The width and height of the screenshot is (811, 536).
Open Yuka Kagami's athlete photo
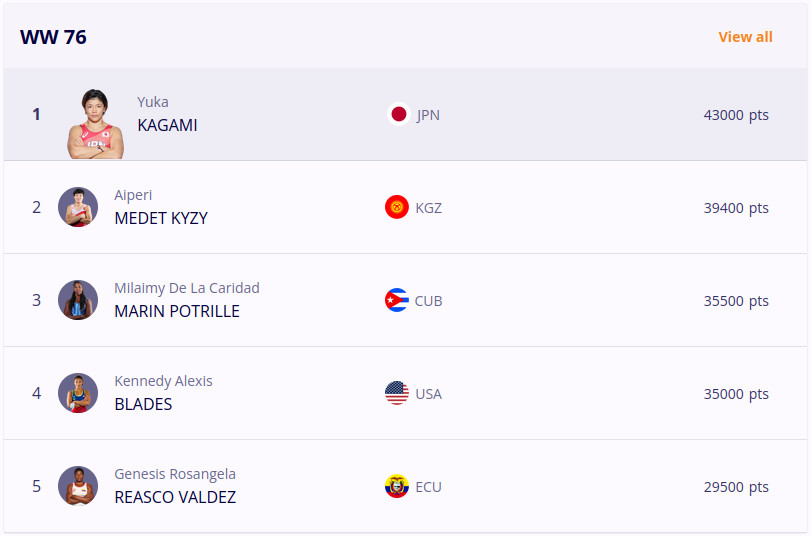point(96,124)
